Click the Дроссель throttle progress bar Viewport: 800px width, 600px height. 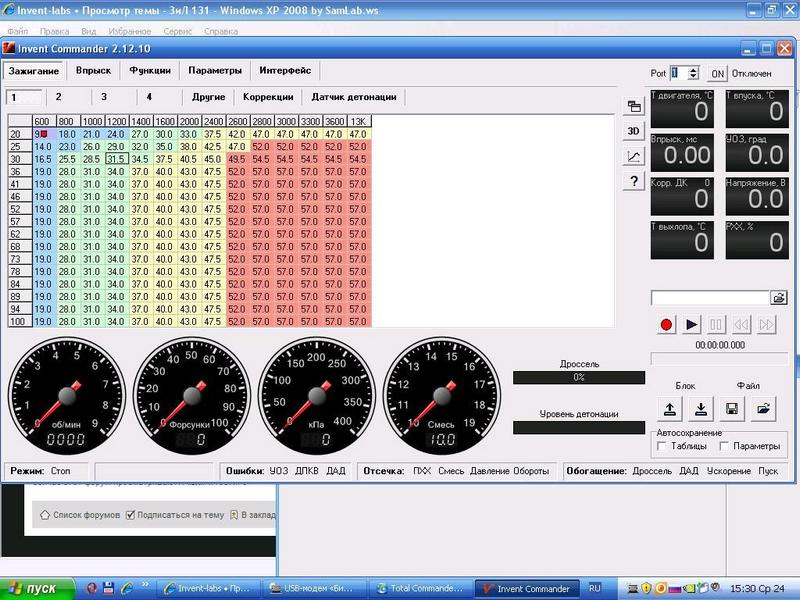click(579, 378)
